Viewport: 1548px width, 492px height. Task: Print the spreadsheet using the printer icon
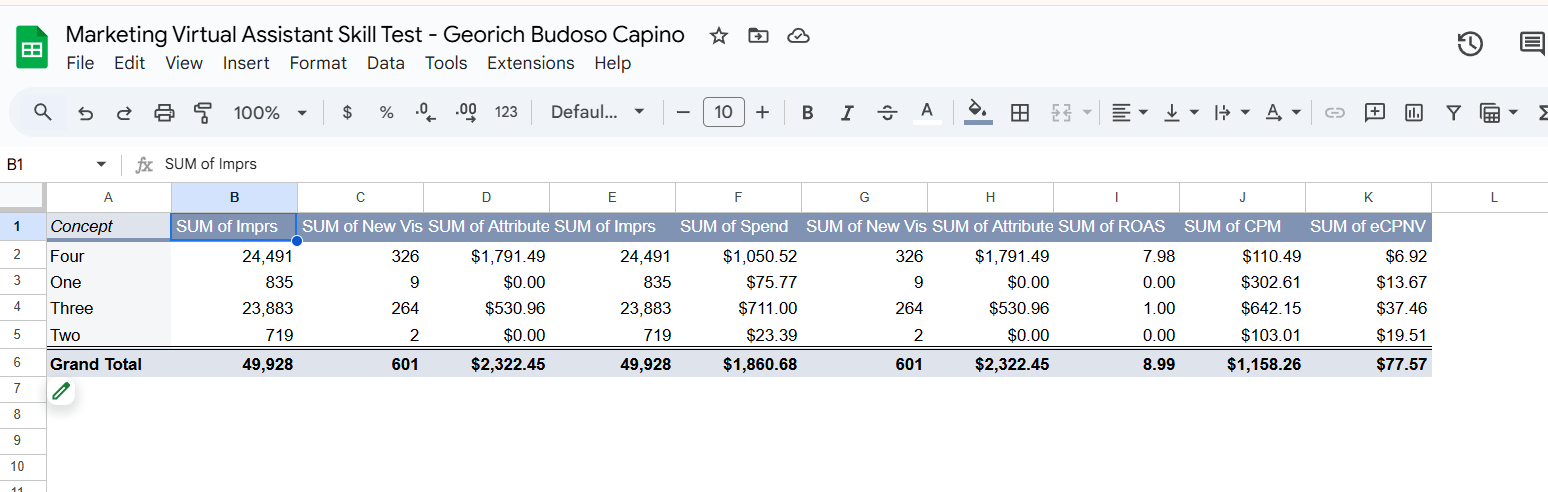pos(164,113)
